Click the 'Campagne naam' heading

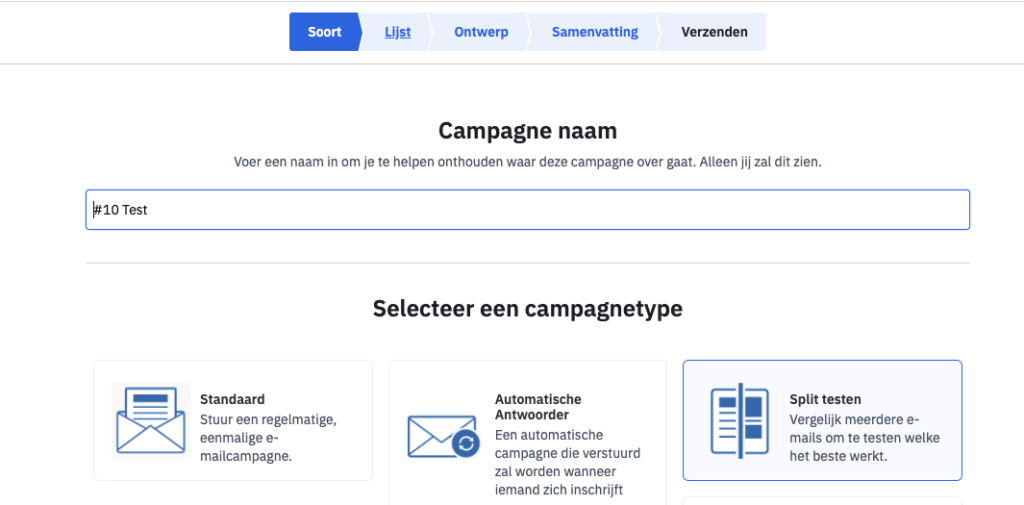[x=527, y=131]
